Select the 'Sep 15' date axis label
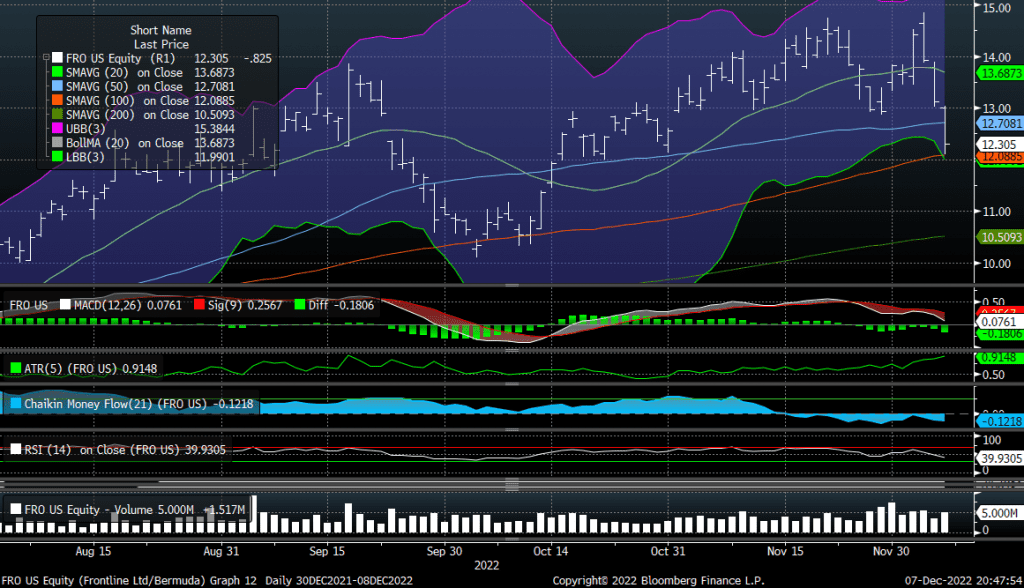Viewport: 1024px width, 588px height. pyautogui.click(x=327, y=551)
